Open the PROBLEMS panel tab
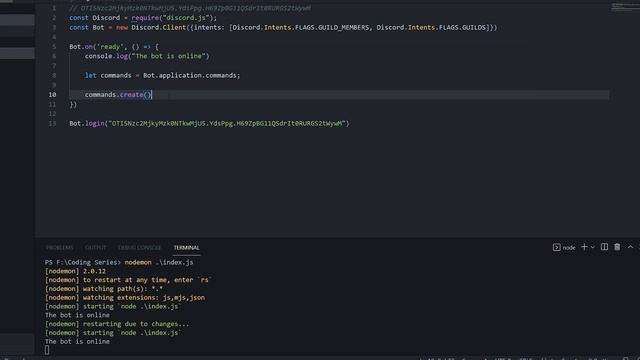640x360 pixels. [x=60, y=248]
